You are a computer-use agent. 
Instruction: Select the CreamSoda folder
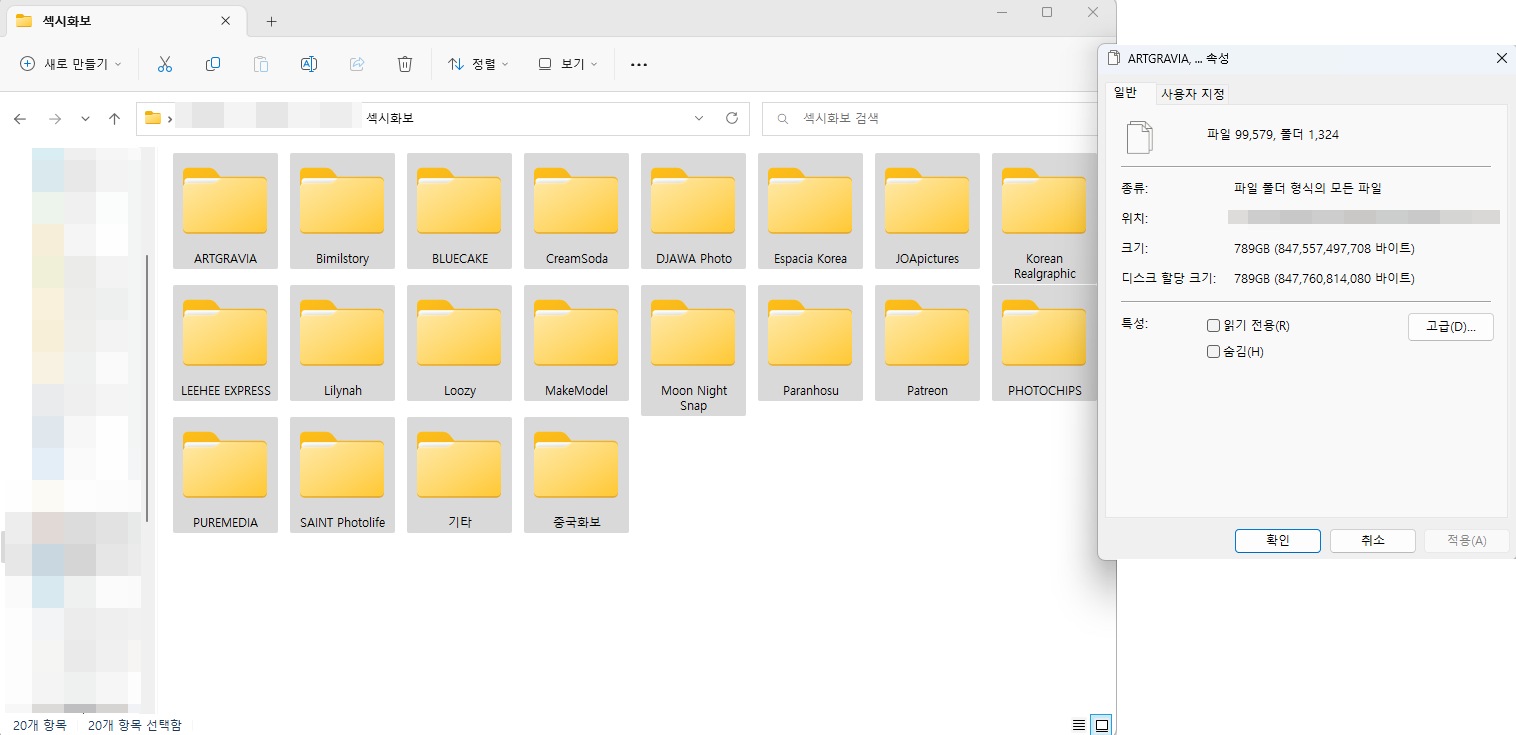(x=576, y=211)
